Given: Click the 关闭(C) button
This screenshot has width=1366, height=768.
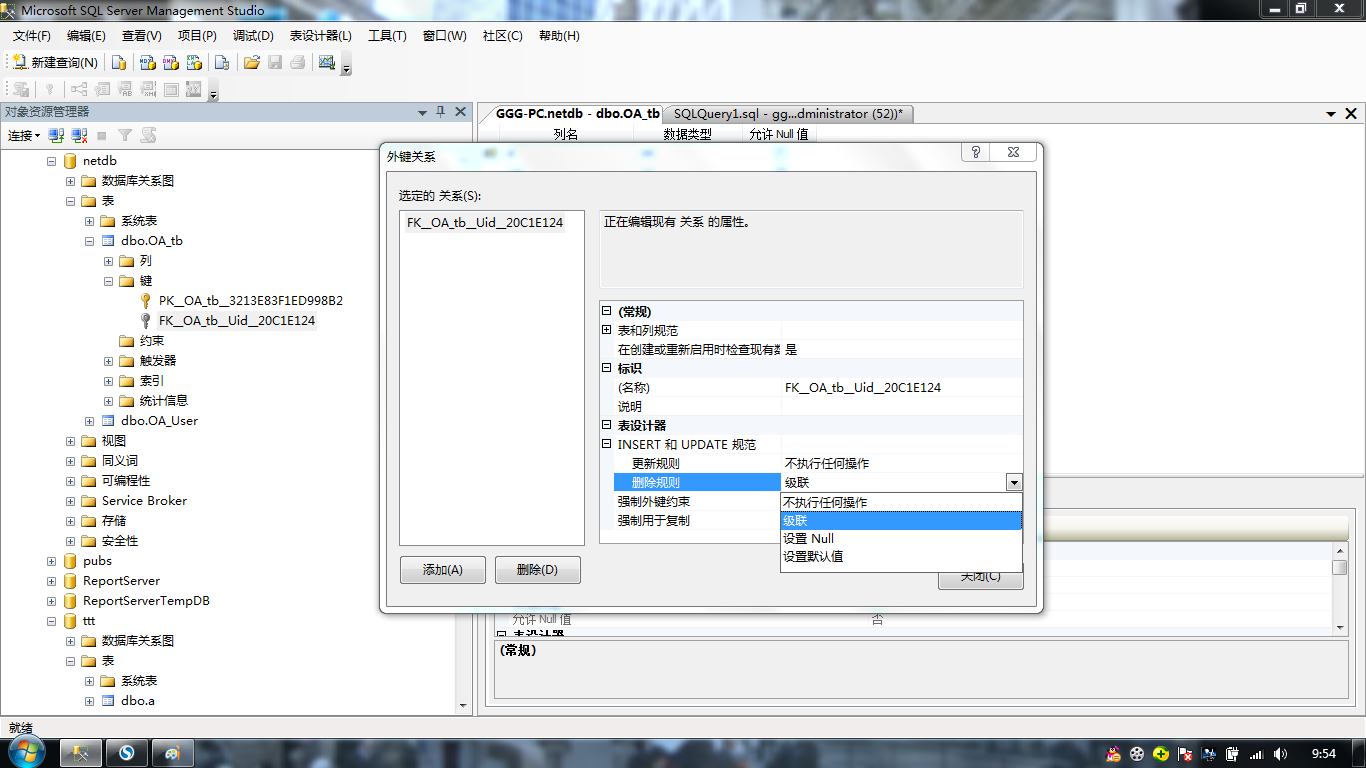Looking at the screenshot, I should pyautogui.click(x=979, y=580).
